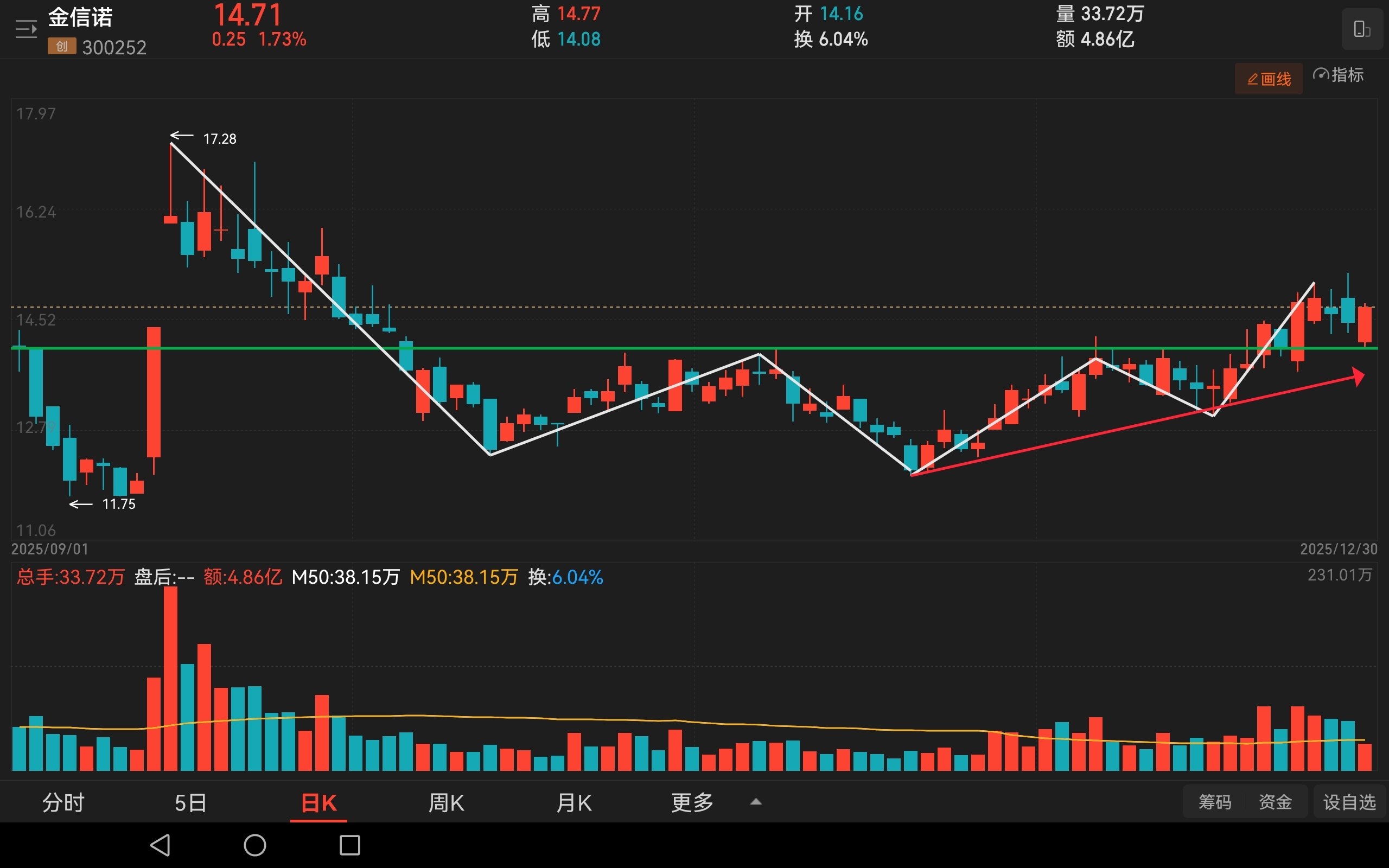Screen dimensions: 1389x868
Task: Open the 指标 indicator gauge
Action: 1338,75
